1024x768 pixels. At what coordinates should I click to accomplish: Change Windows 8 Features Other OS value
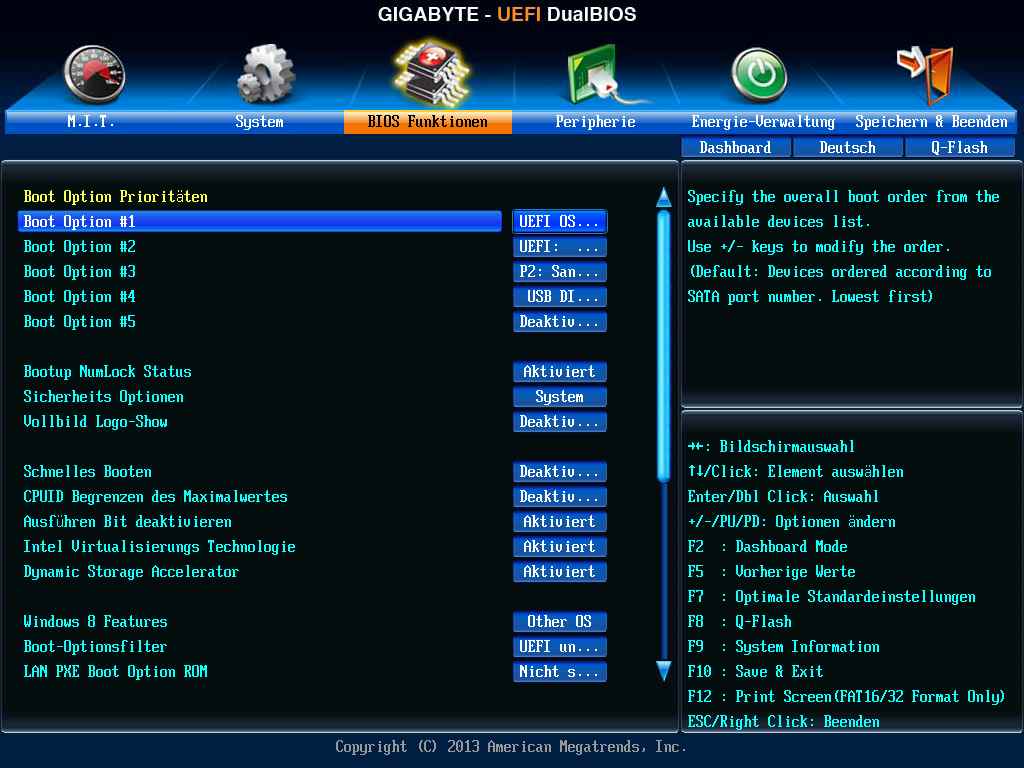[x=560, y=621]
